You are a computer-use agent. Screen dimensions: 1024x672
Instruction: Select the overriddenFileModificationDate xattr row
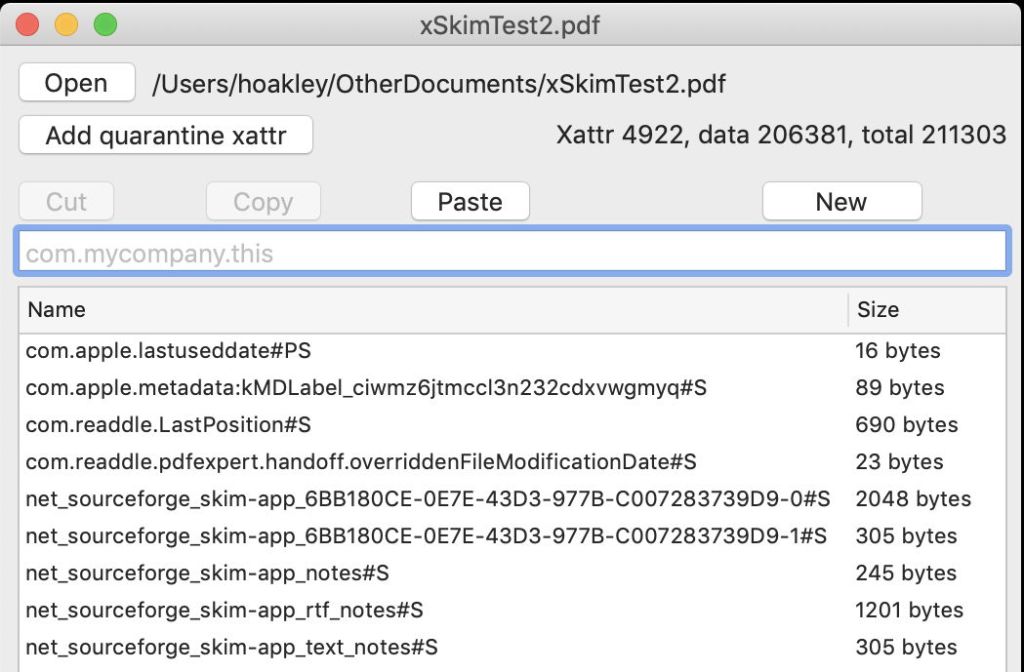click(x=361, y=462)
